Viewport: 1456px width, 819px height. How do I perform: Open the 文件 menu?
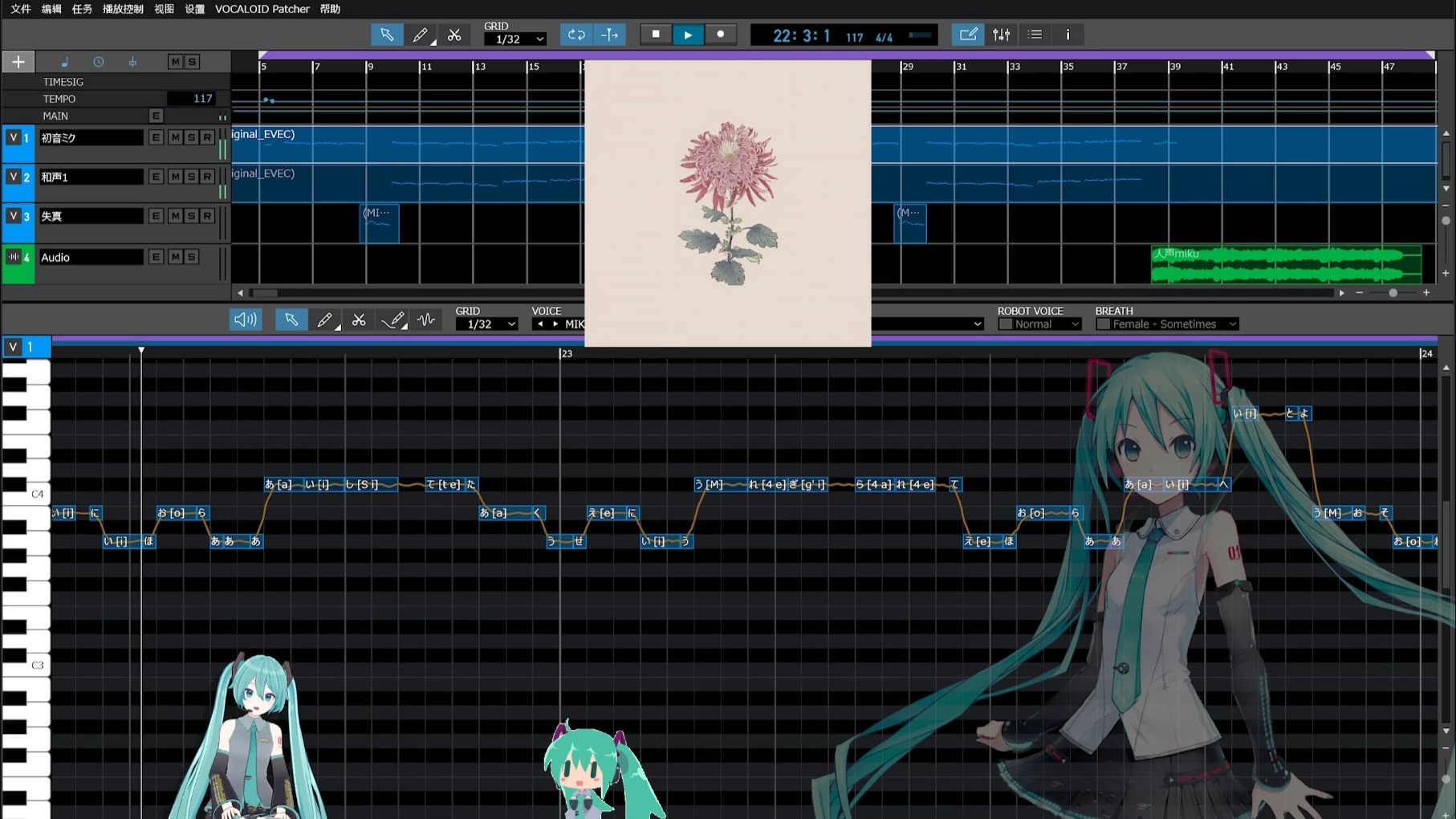point(21,9)
